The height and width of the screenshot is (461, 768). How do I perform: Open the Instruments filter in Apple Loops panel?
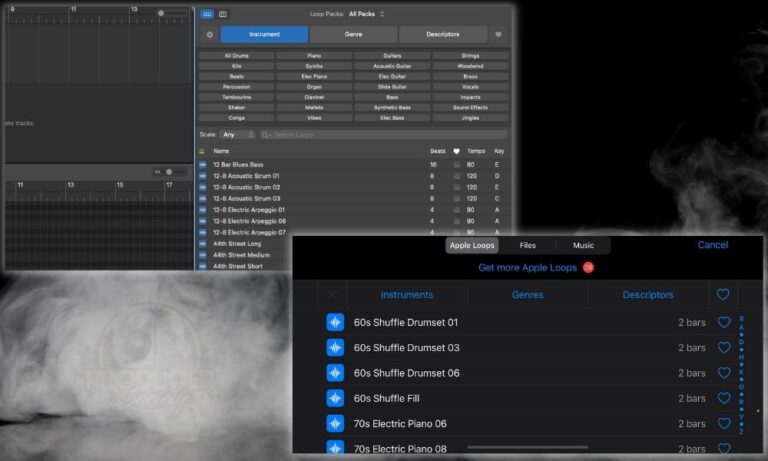click(x=407, y=295)
